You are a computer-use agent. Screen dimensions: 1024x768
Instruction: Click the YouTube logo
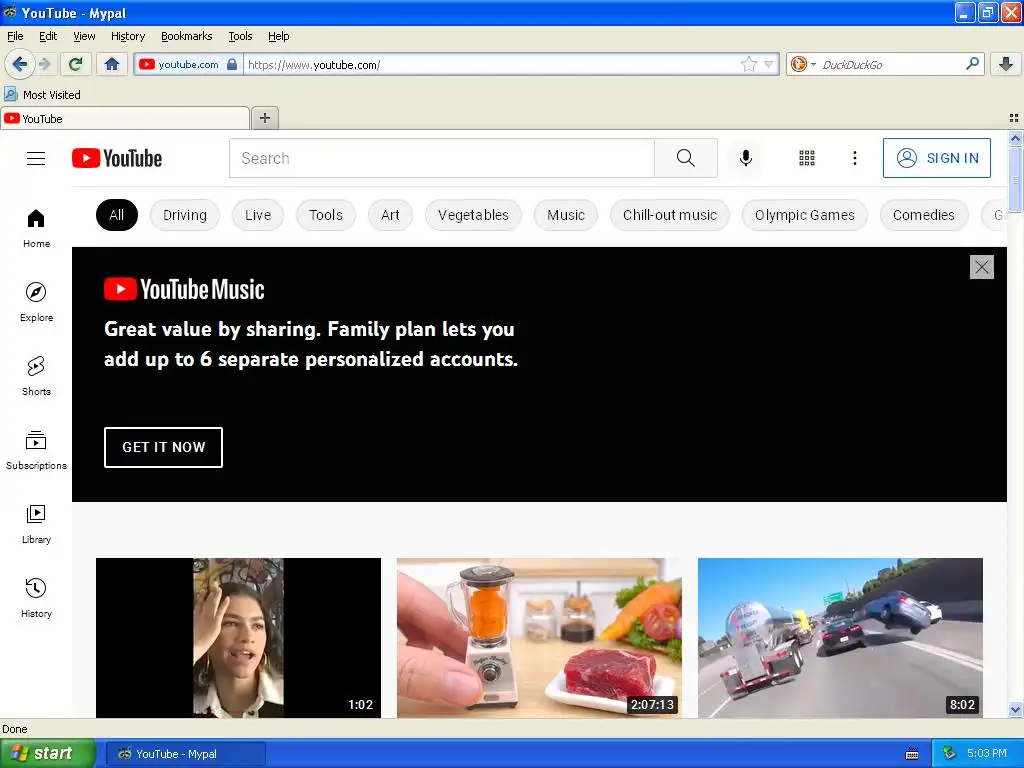[x=117, y=158]
